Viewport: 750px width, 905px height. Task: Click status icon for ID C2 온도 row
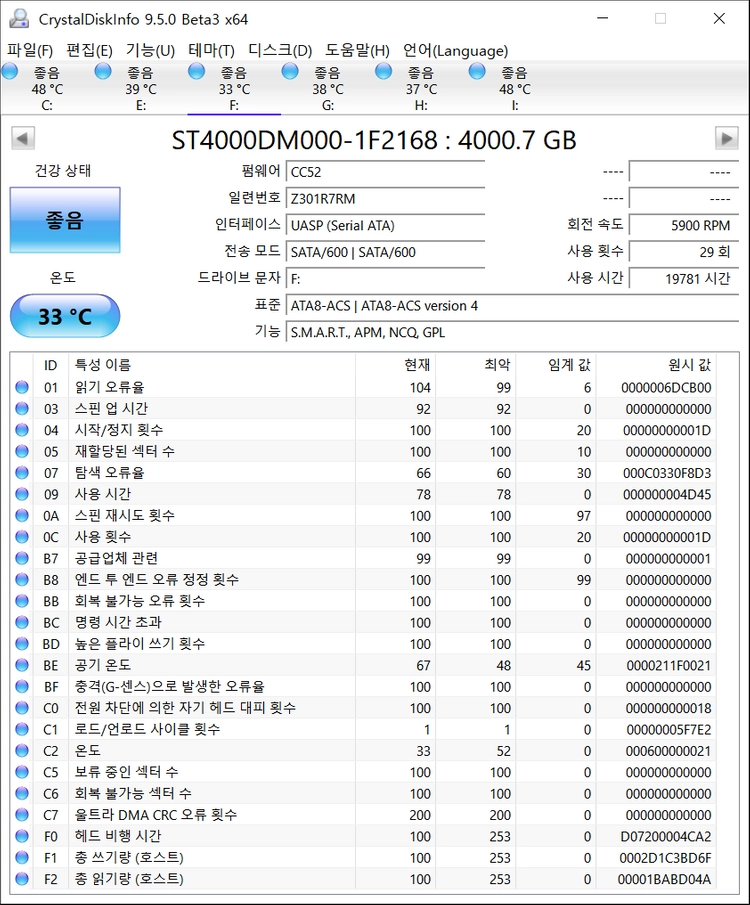22,750
